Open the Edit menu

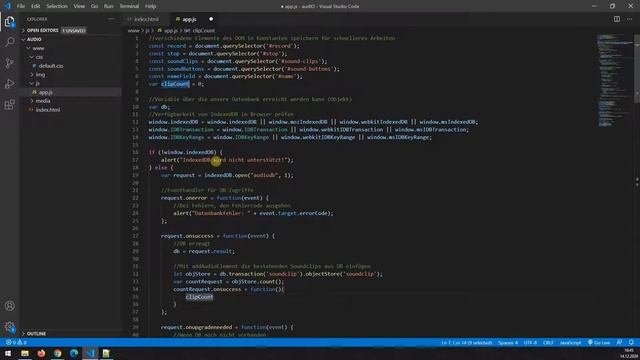click(36, 6)
